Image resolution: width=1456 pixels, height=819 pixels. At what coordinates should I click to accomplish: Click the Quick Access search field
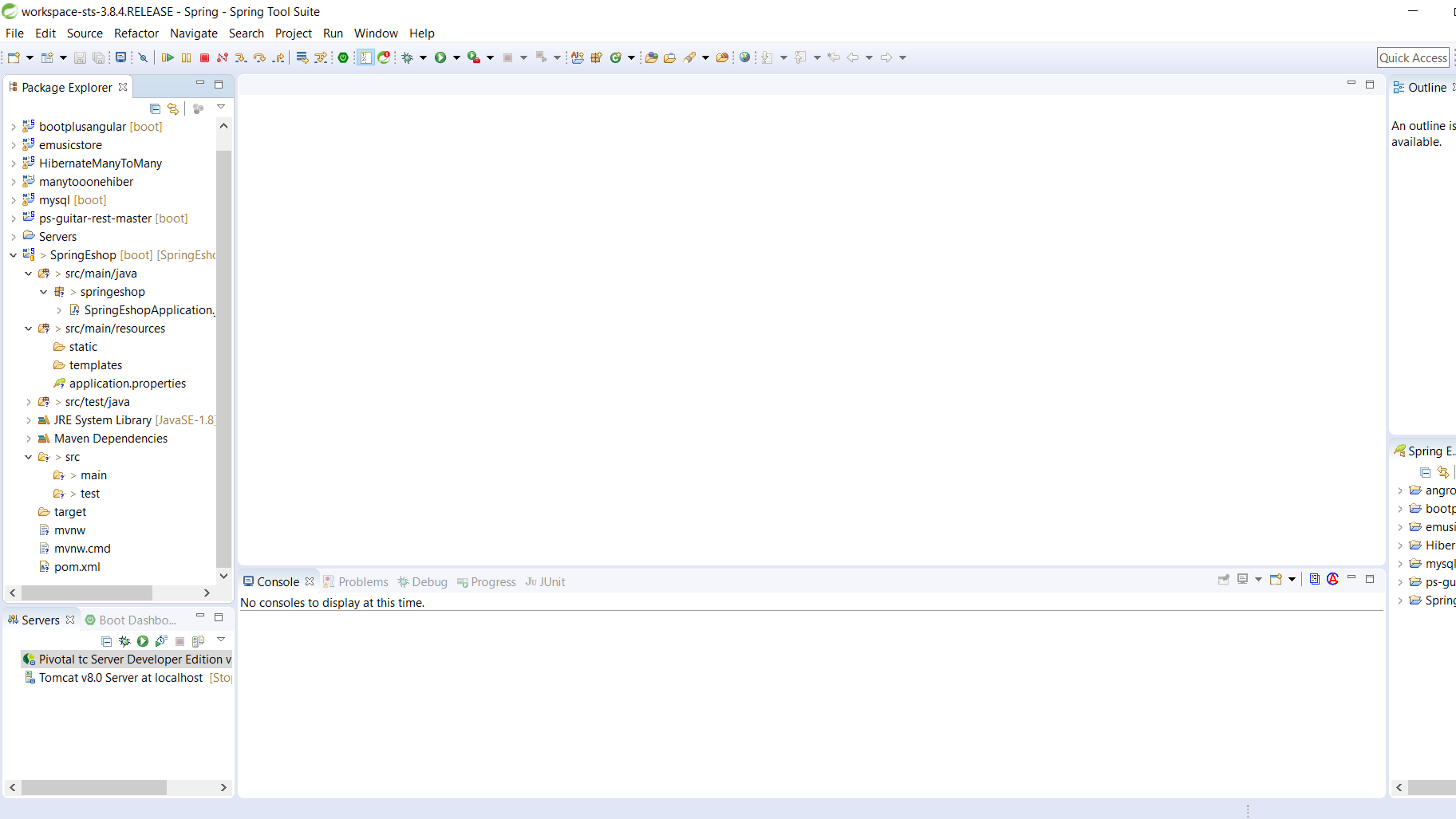1413,57
